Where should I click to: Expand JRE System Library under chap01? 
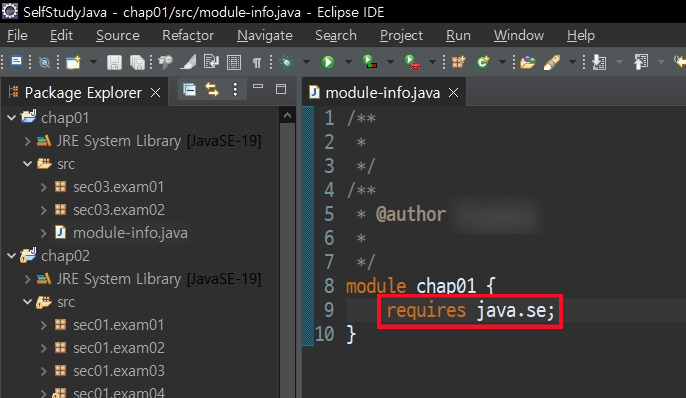tap(28, 141)
